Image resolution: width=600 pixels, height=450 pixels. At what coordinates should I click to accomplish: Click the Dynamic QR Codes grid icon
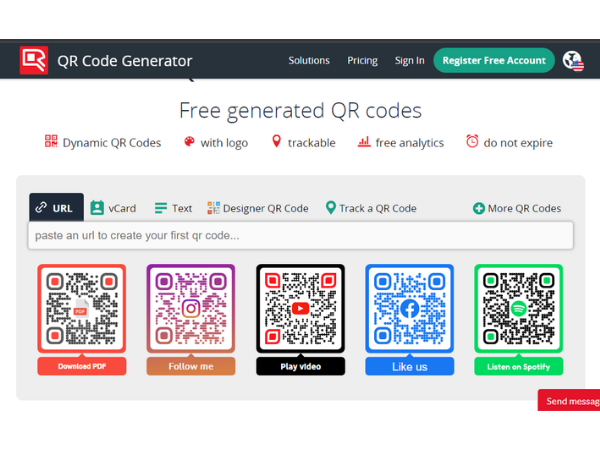[x=51, y=141]
